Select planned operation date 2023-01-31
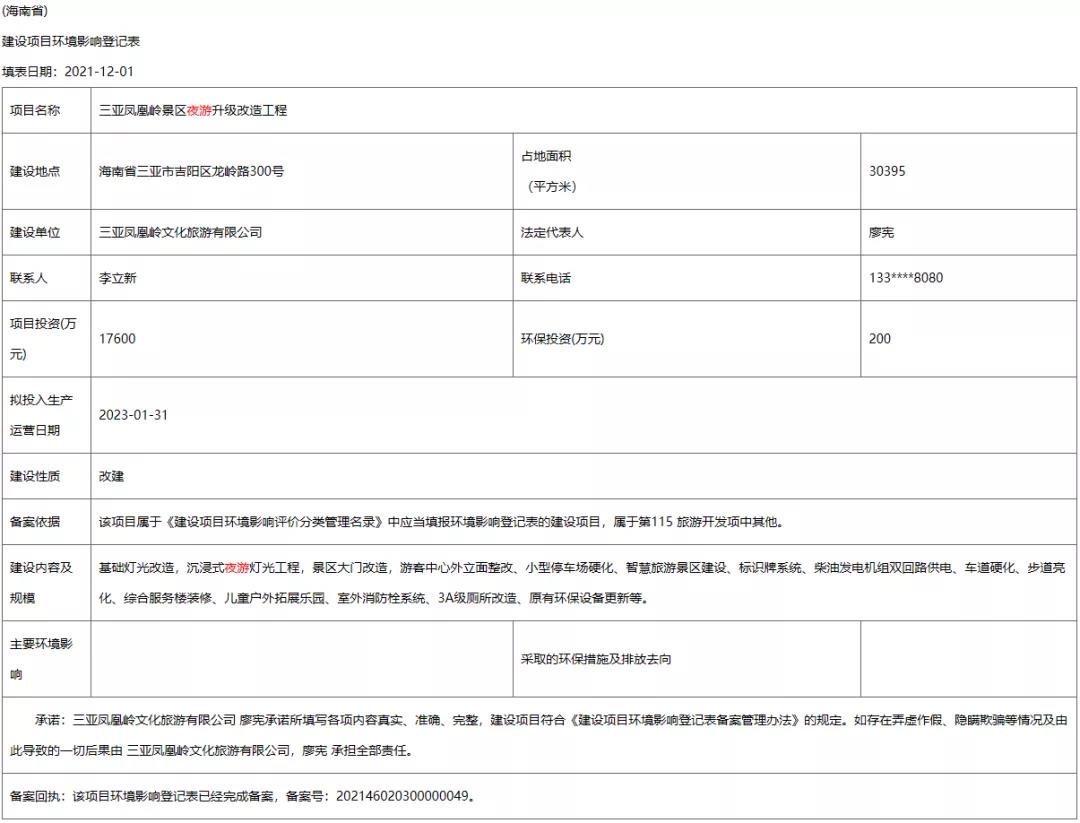1080x823 pixels. [x=133, y=415]
